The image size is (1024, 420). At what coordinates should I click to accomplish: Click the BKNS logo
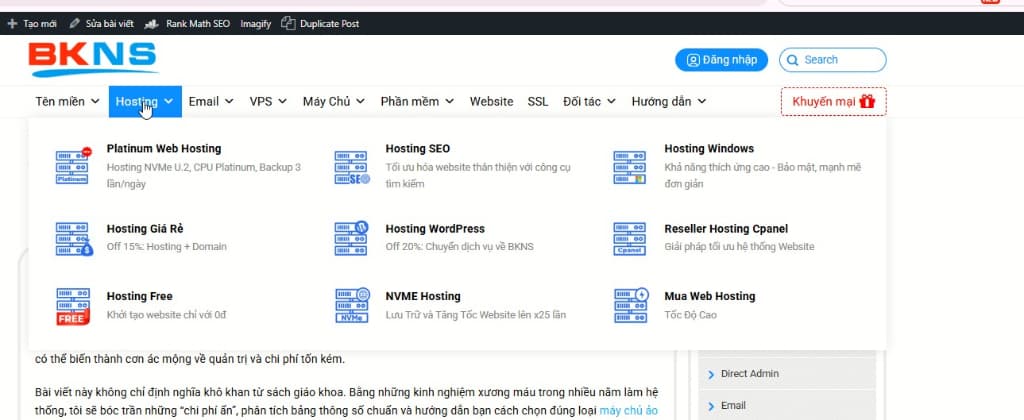[x=93, y=59]
